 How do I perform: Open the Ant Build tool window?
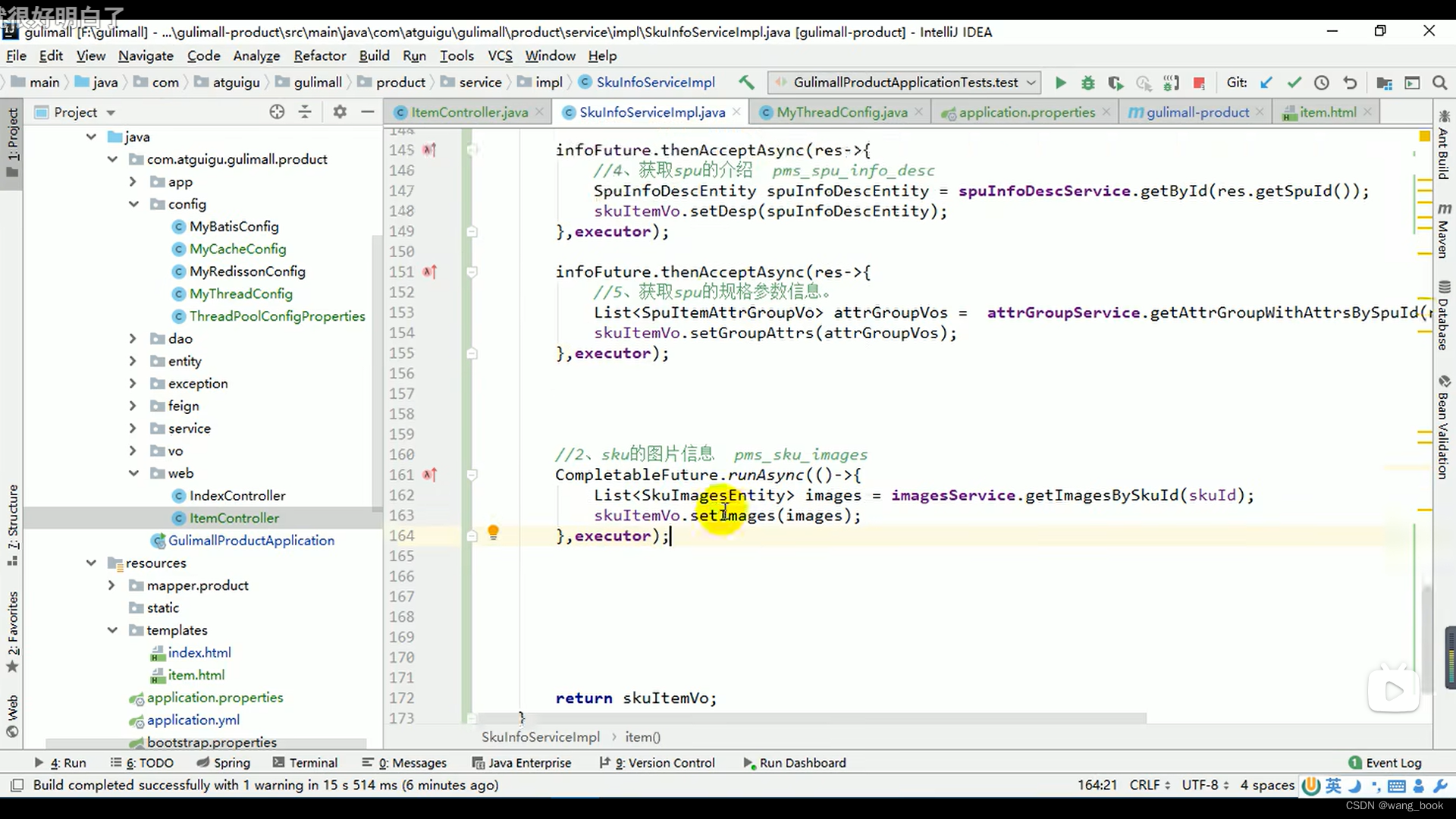pos(1444,145)
